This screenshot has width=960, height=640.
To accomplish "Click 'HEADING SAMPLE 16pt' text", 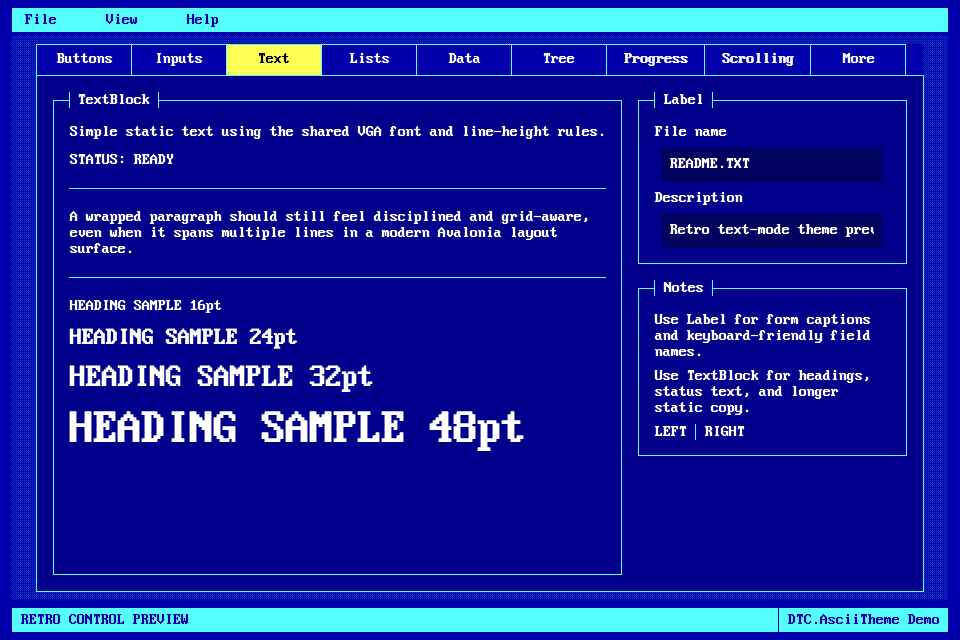I will (x=145, y=306).
